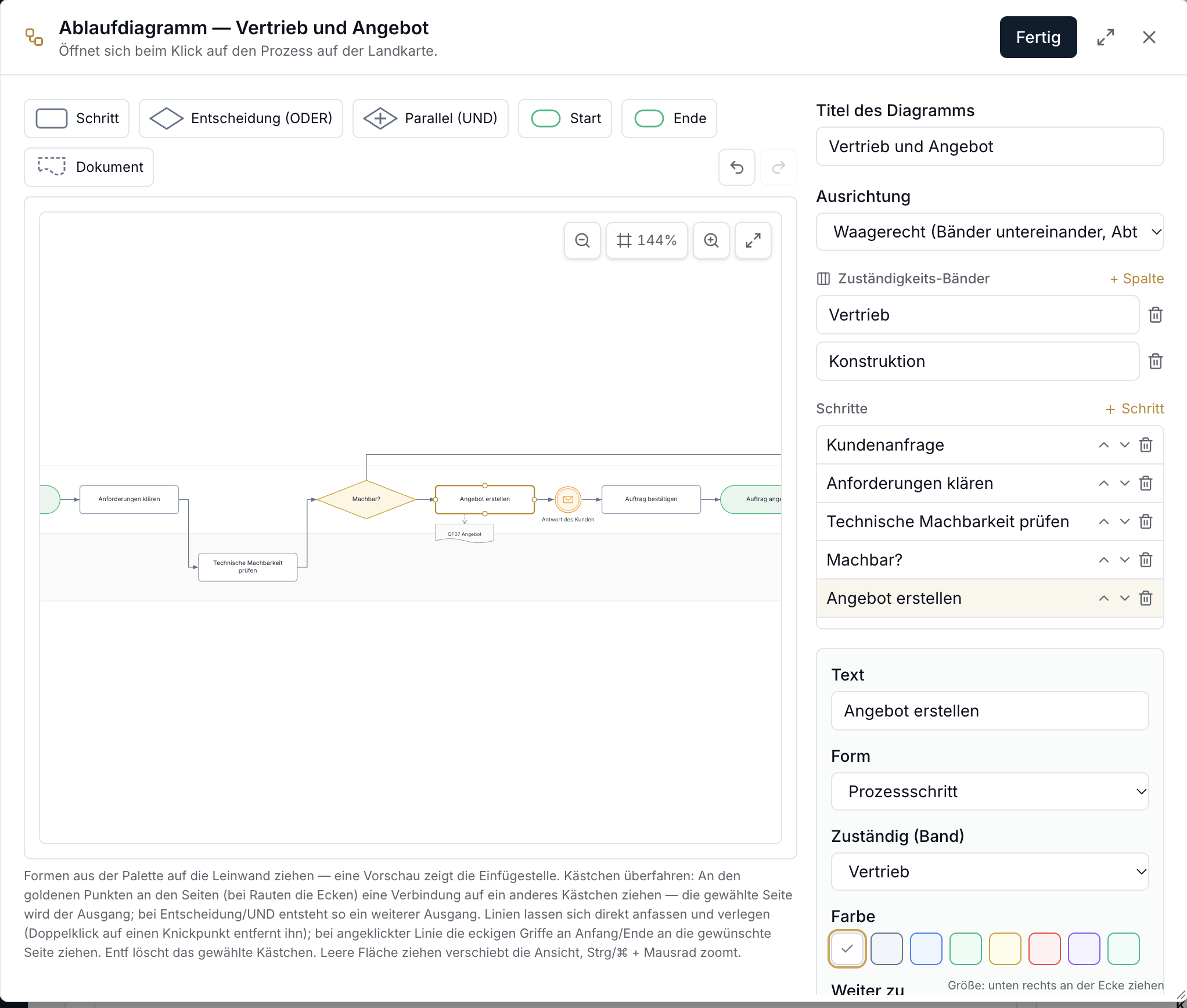The image size is (1187, 1008).
Task: Add a band with + Spalte
Action: point(1136,279)
